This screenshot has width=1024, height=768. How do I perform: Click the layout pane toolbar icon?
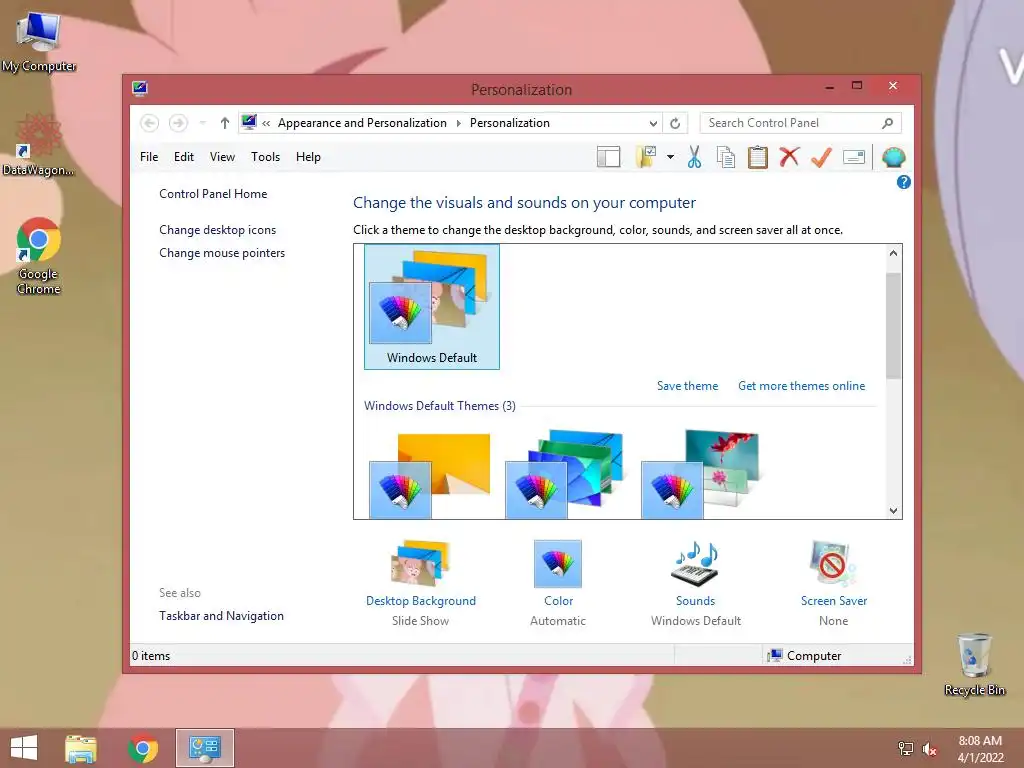[609, 157]
